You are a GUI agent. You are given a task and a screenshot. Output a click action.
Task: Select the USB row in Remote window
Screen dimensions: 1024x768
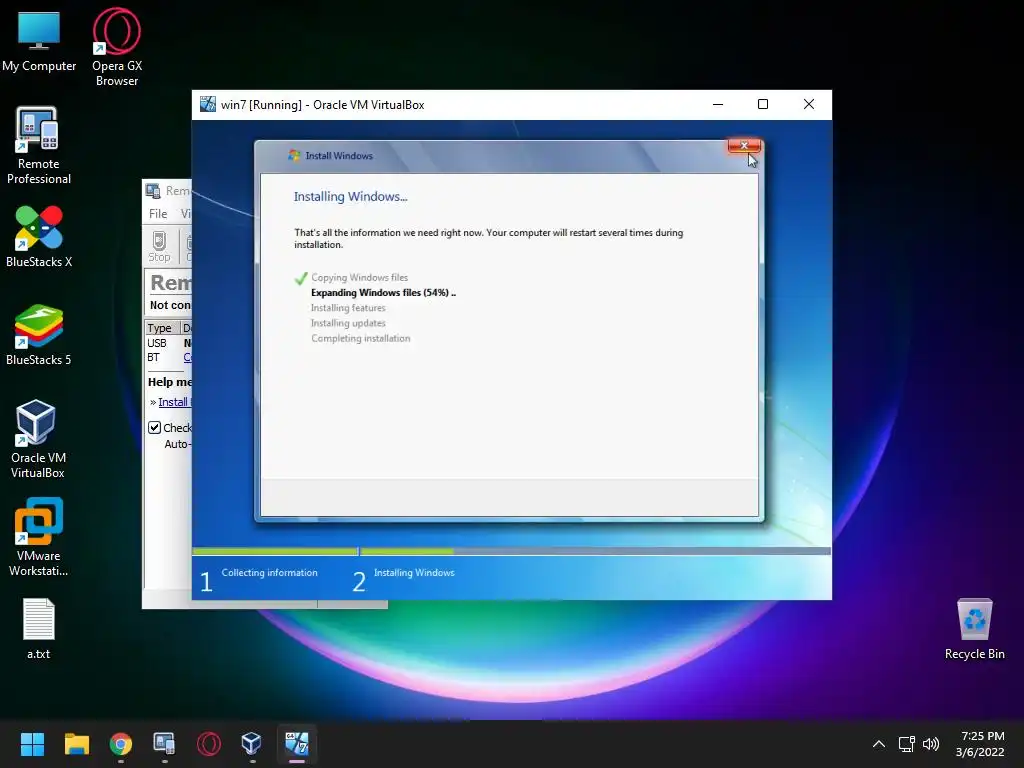click(x=168, y=343)
